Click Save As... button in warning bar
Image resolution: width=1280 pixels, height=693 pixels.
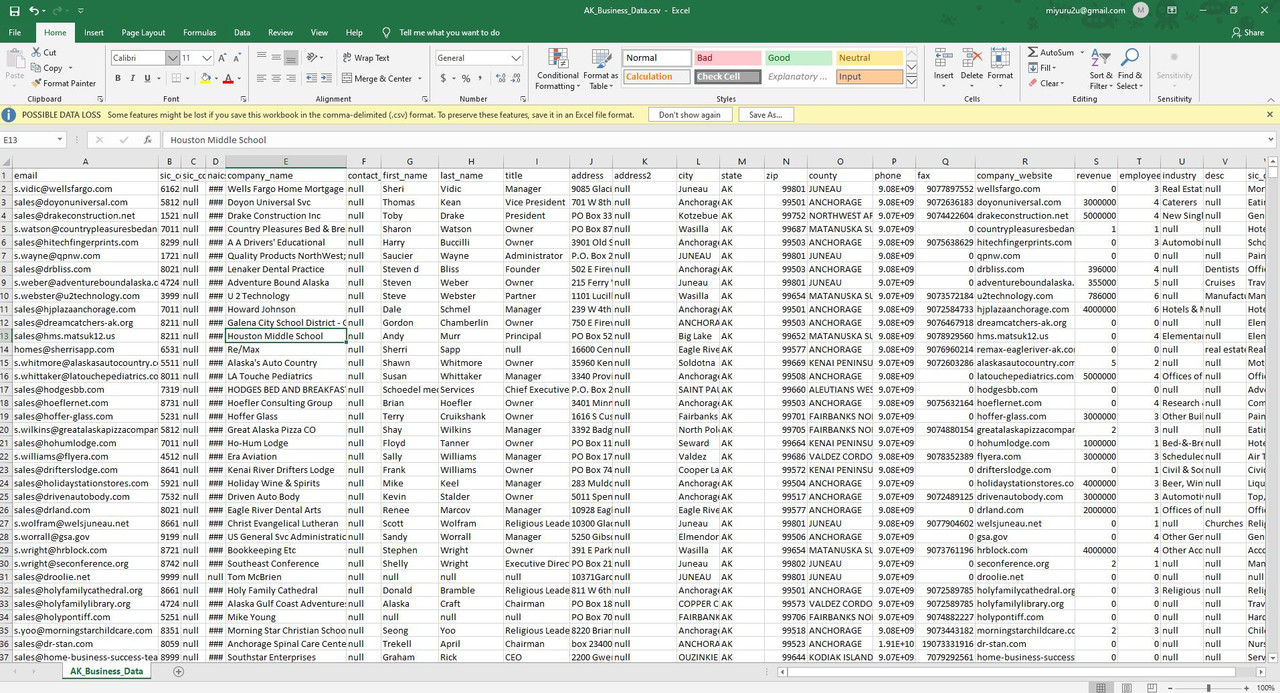tap(765, 115)
